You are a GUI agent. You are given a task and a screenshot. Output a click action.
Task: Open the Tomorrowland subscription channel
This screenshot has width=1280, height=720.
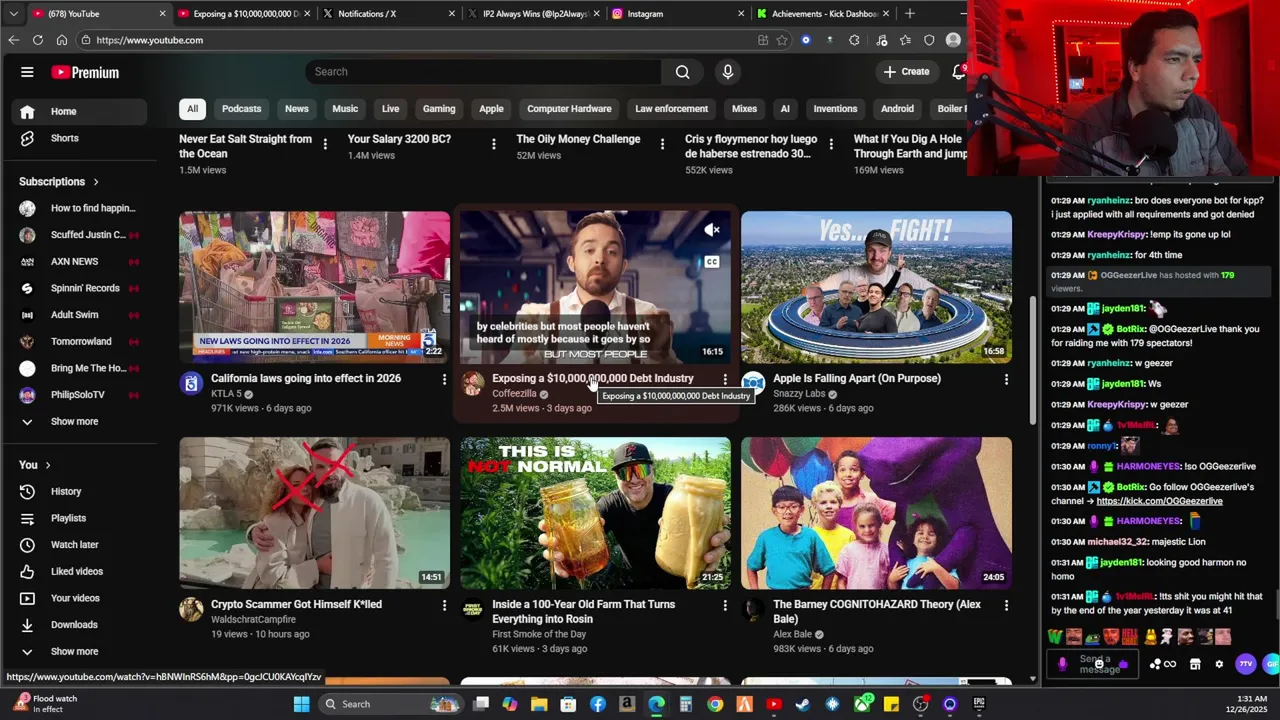click(80, 341)
